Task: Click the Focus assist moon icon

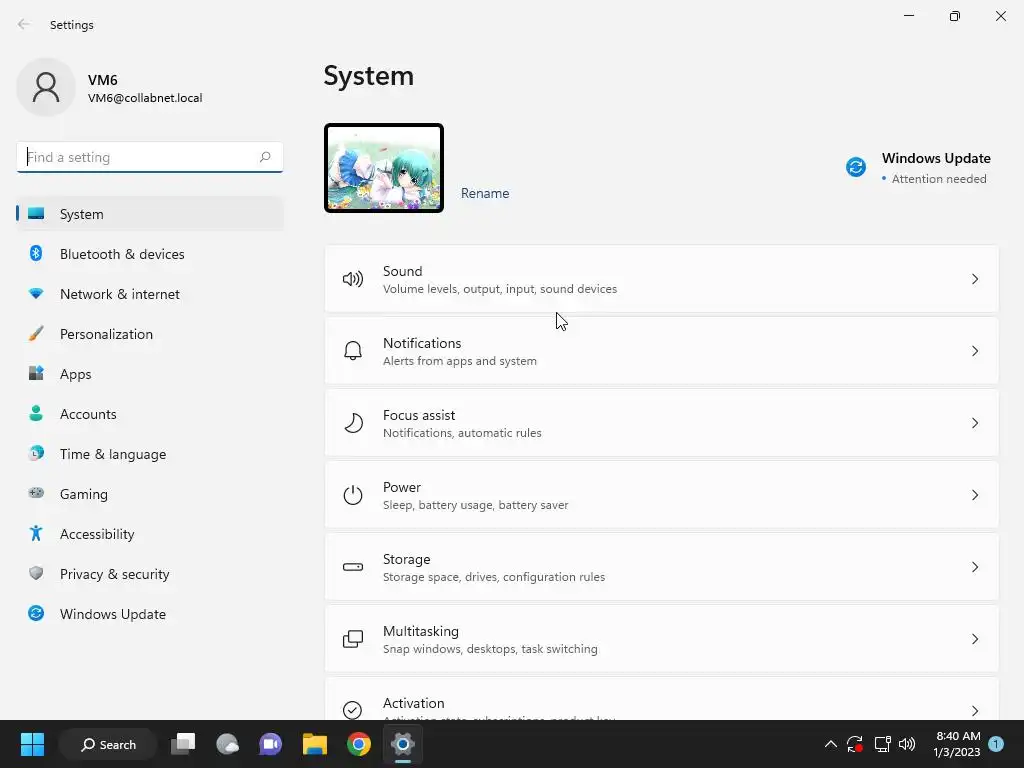Action: click(x=353, y=423)
